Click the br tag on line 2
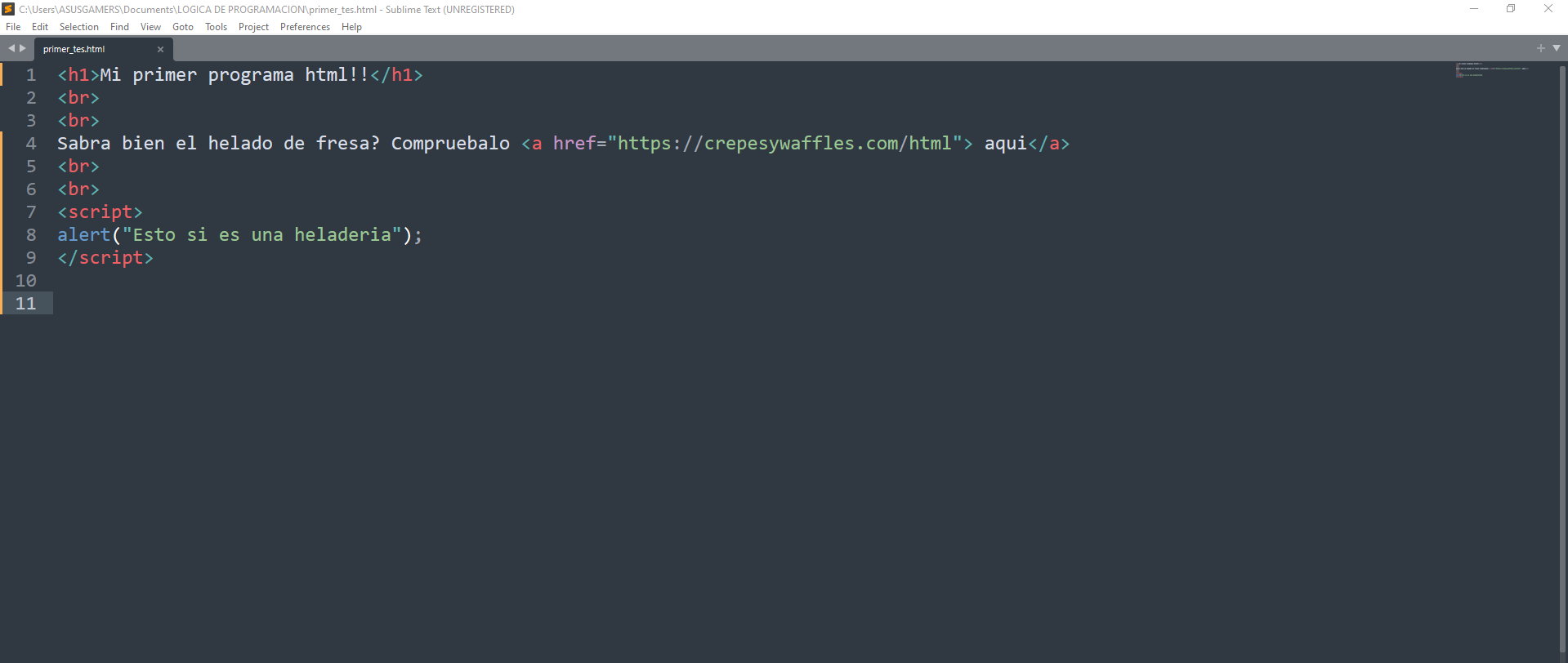Screen dimensions: 1568x663 [78, 98]
